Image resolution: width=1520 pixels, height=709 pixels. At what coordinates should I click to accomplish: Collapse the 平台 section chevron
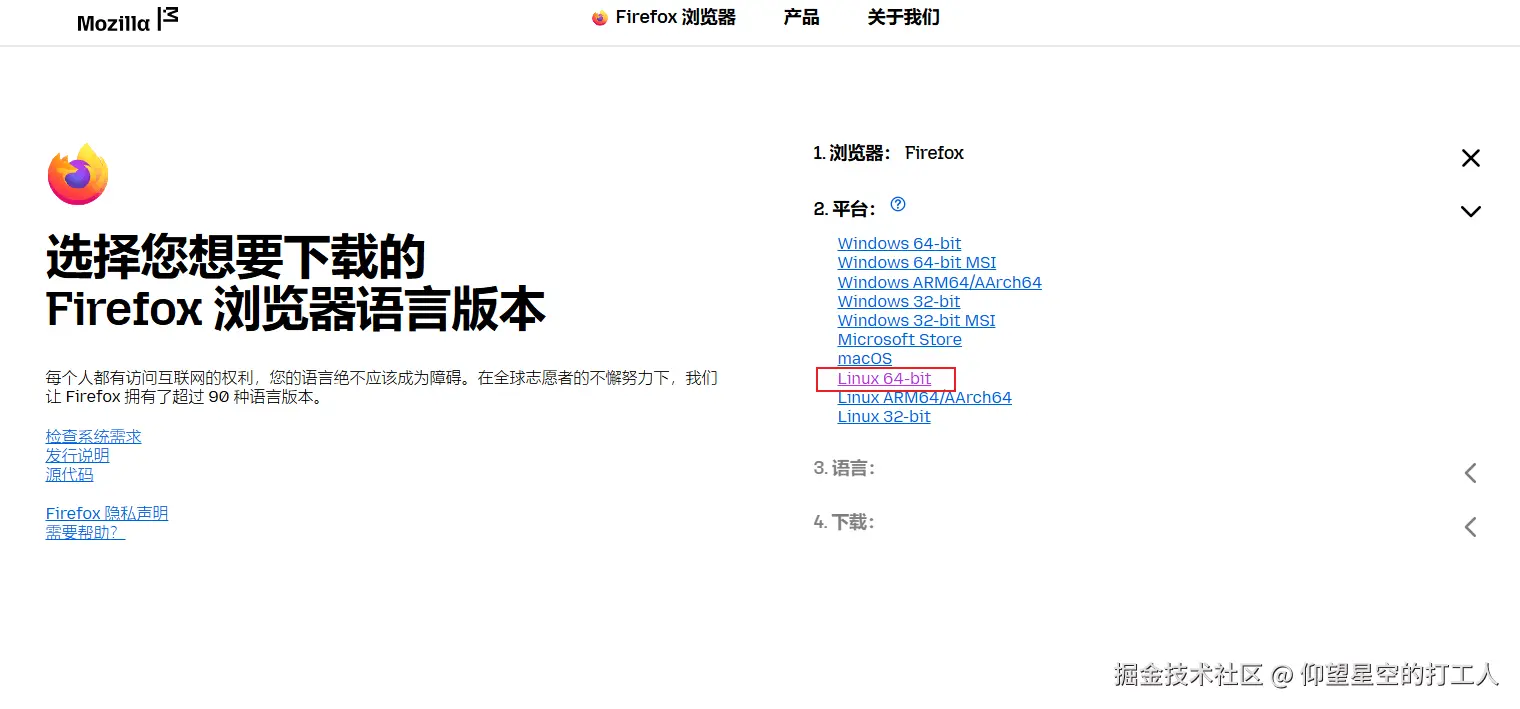point(1470,211)
